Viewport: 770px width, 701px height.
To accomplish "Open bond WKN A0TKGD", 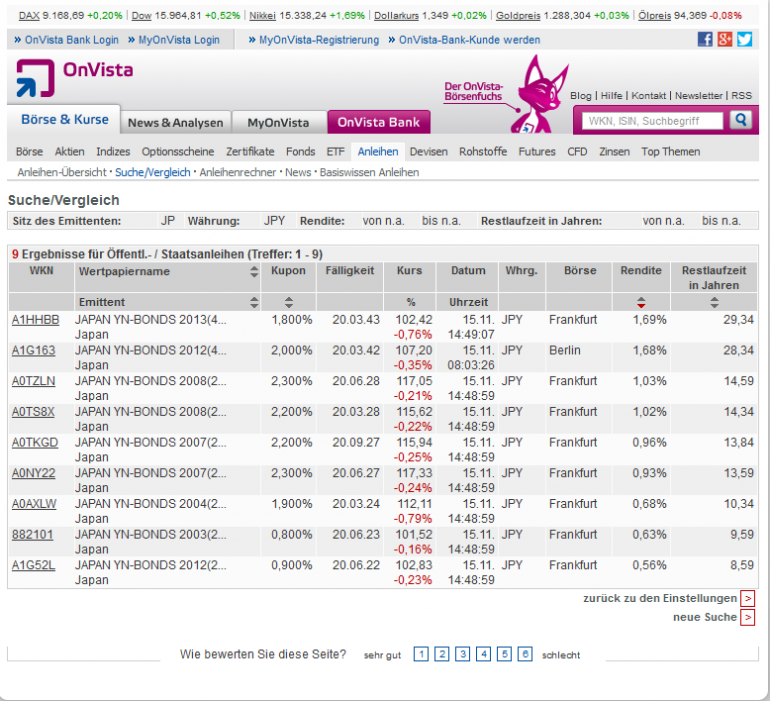I will 35,443.
